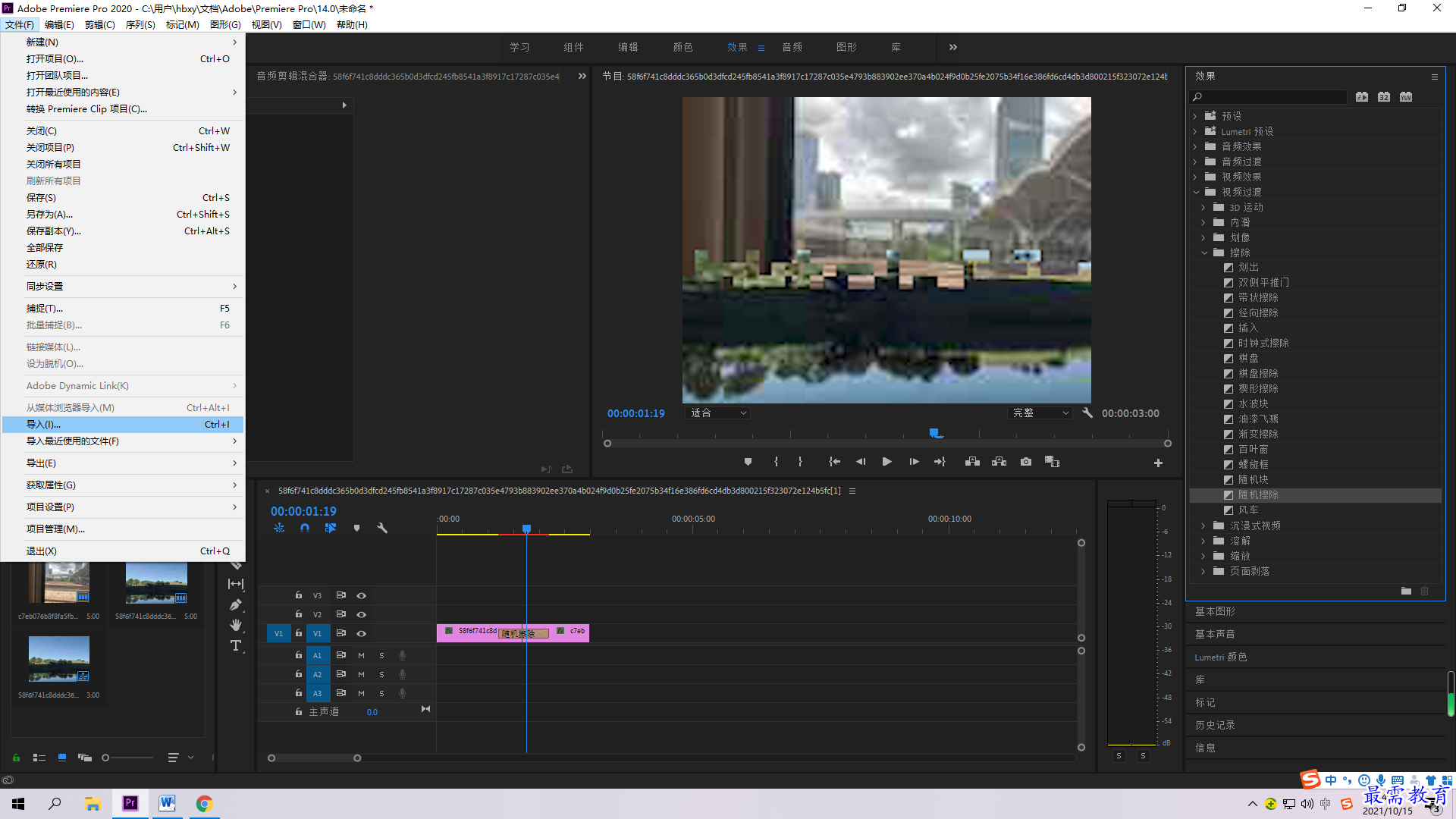Step back one frame
Screen dimensions: 1456x819
[861, 462]
